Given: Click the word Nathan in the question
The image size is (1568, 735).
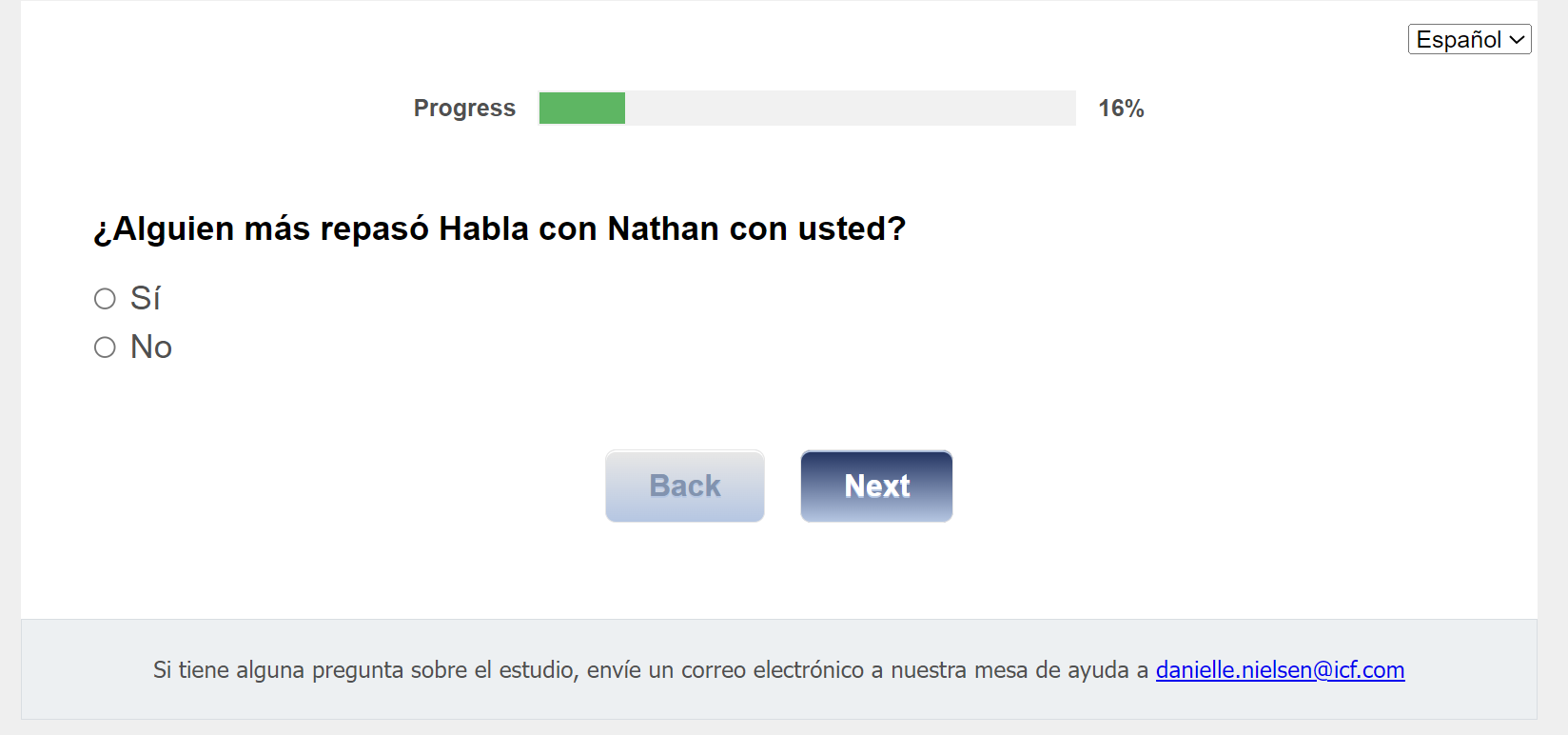Looking at the screenshot, I should click(663, 229).
